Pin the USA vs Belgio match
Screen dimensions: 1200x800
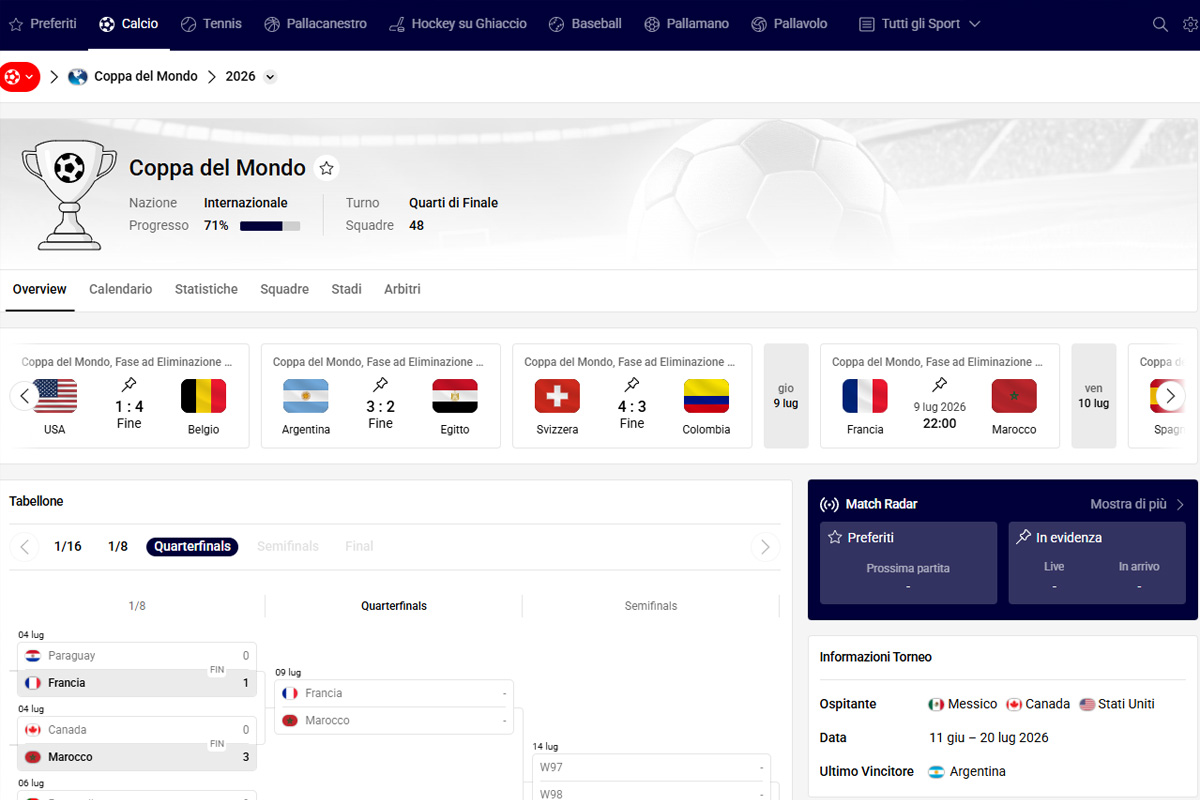coord(129,384)
